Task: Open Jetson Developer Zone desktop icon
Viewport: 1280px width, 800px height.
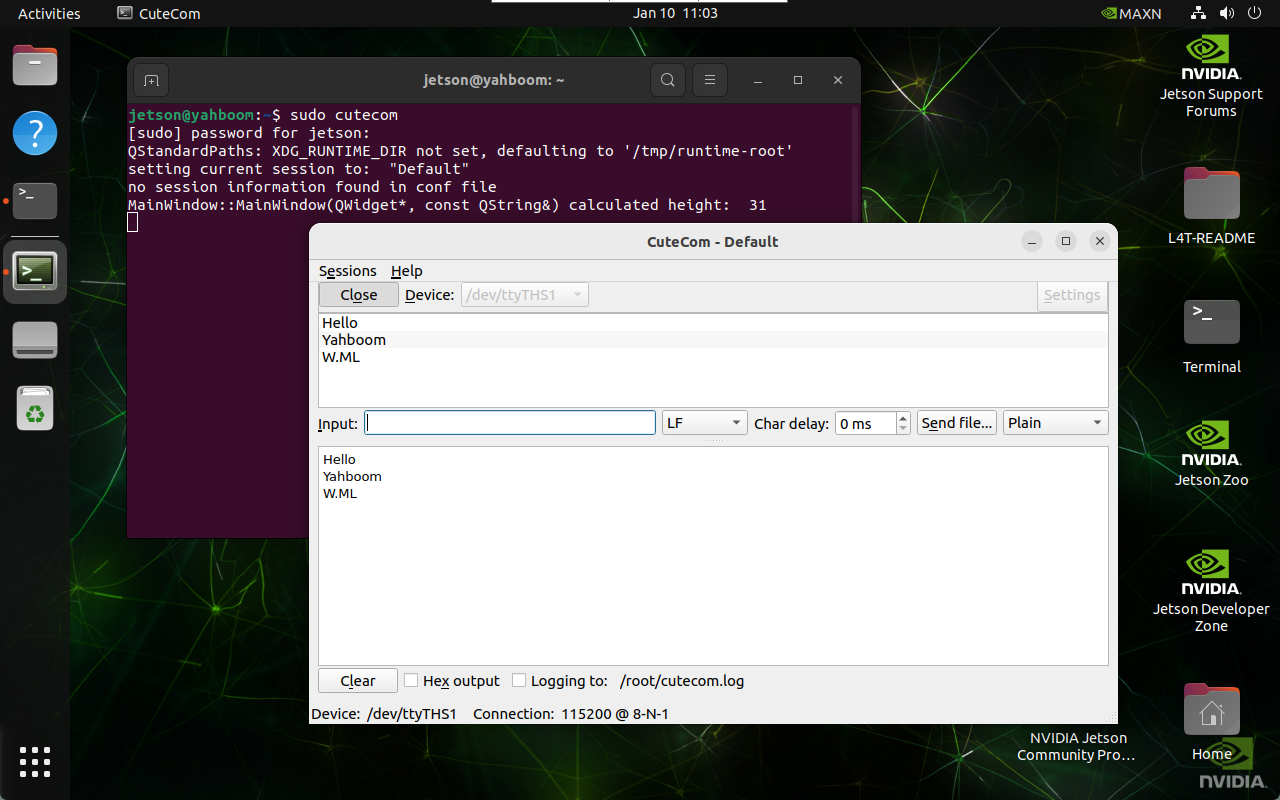Action: [1211, 590]
